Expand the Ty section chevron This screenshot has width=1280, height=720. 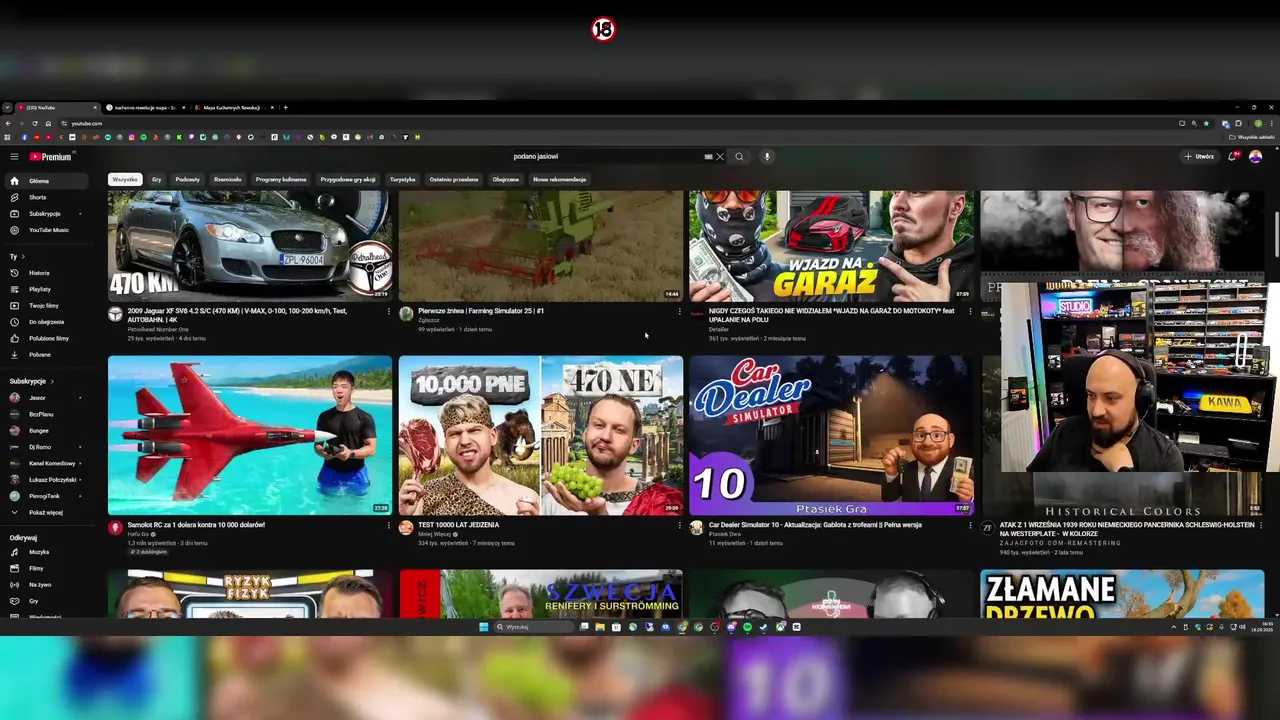(23, 256)
